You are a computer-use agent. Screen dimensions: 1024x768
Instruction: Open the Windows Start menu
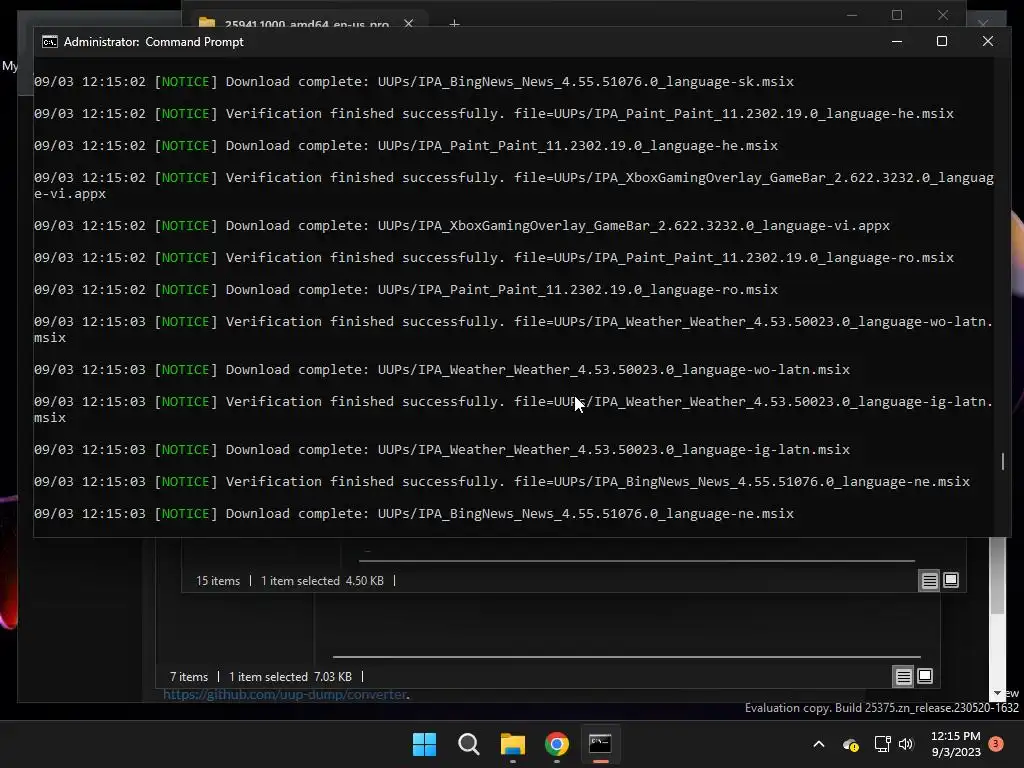point(424,744)
